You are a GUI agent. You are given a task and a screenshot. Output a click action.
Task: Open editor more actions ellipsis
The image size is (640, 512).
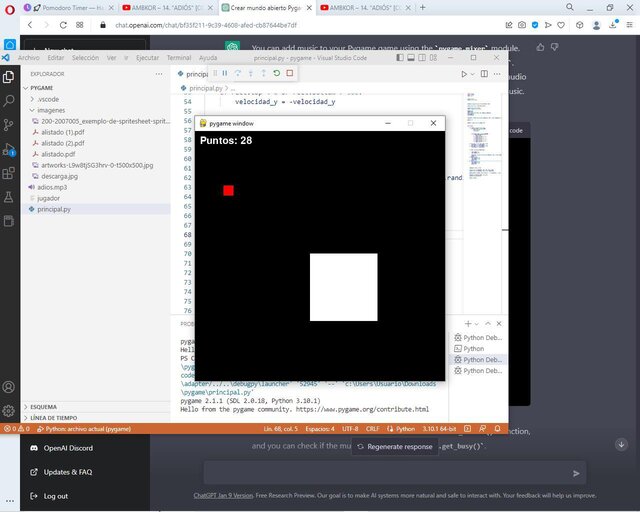point(497,74)
